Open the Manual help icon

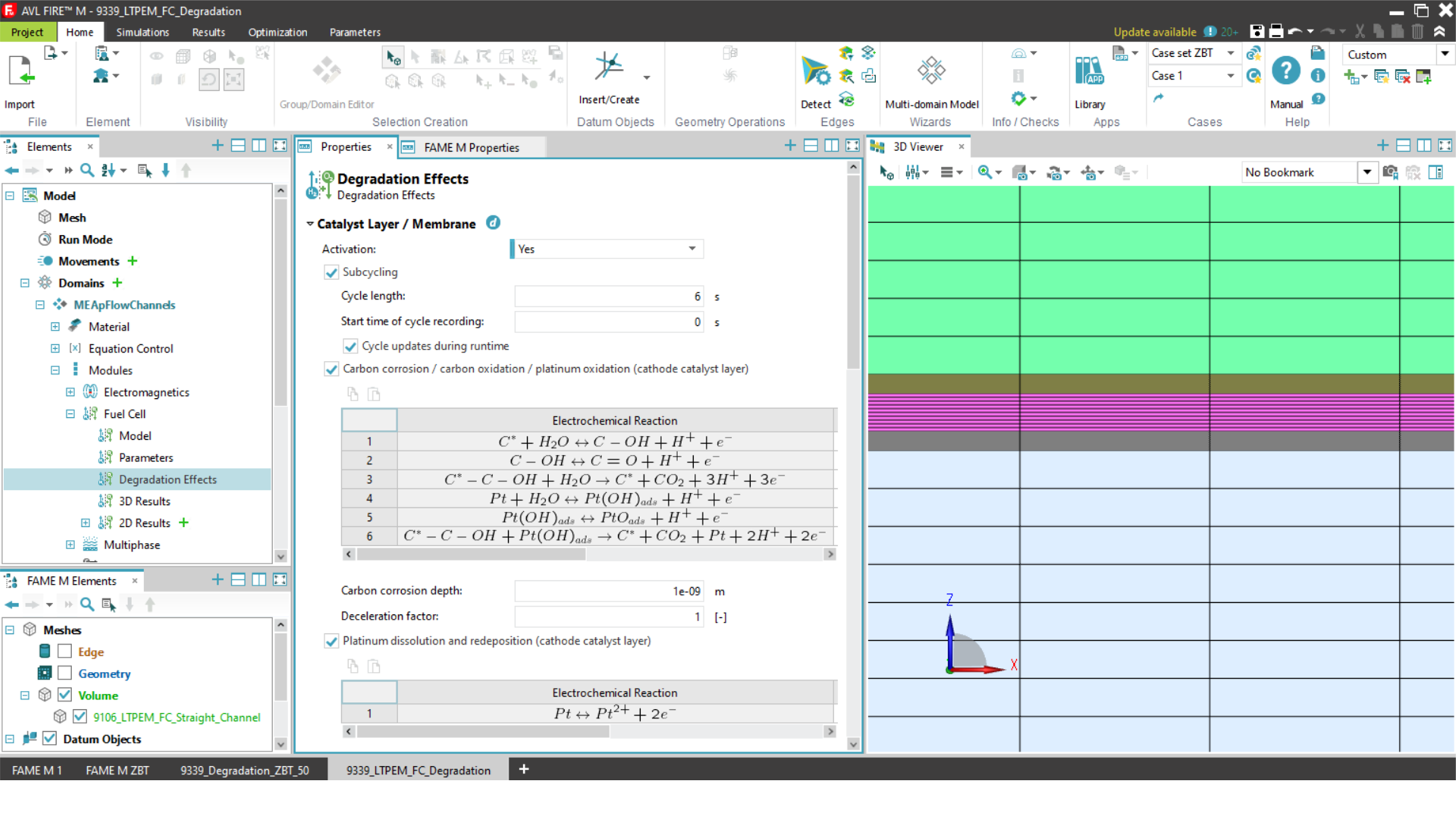pyautogui.click(x=1286, y=71)
